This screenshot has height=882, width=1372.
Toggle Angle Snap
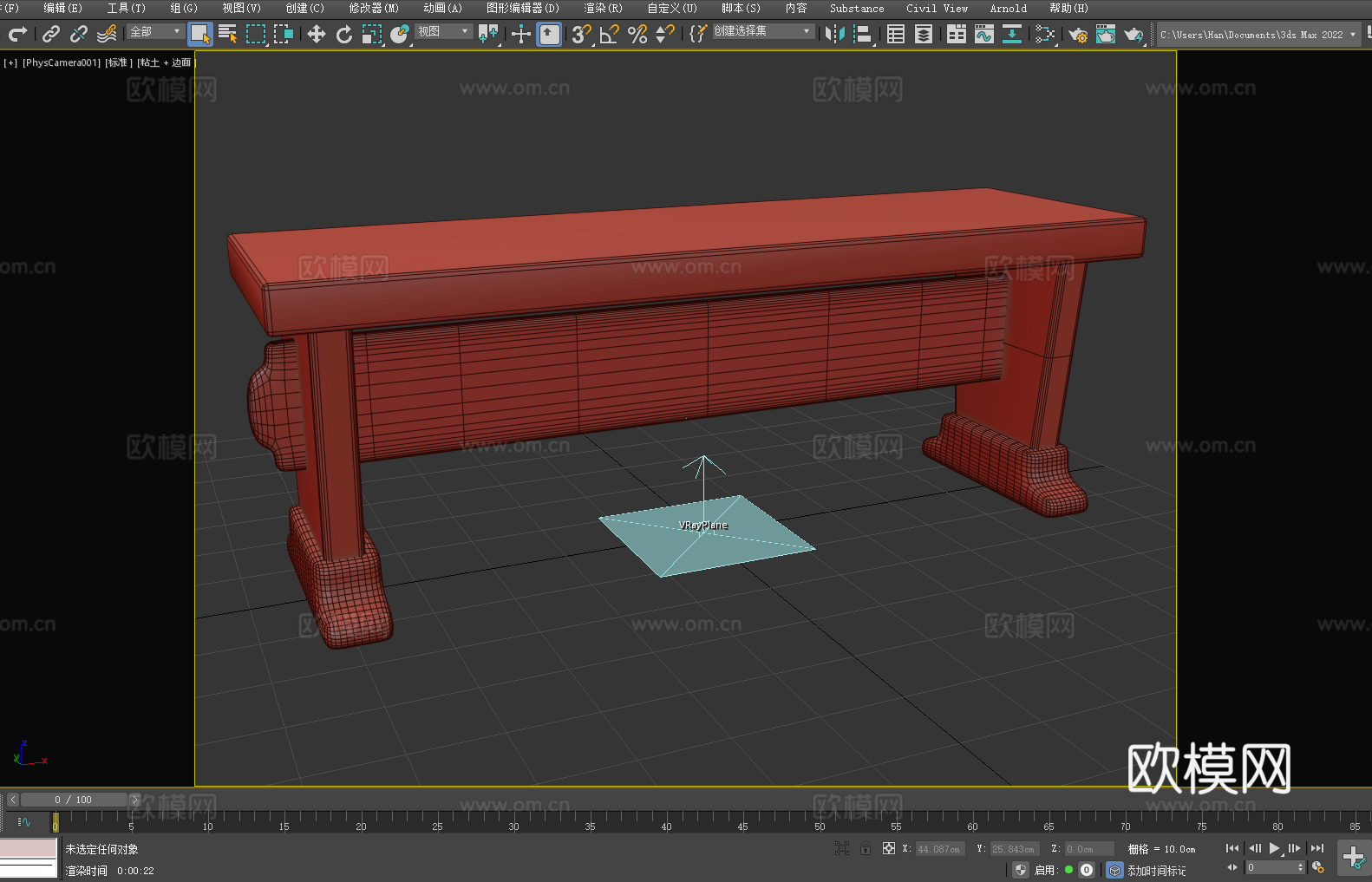coord(610,34)
